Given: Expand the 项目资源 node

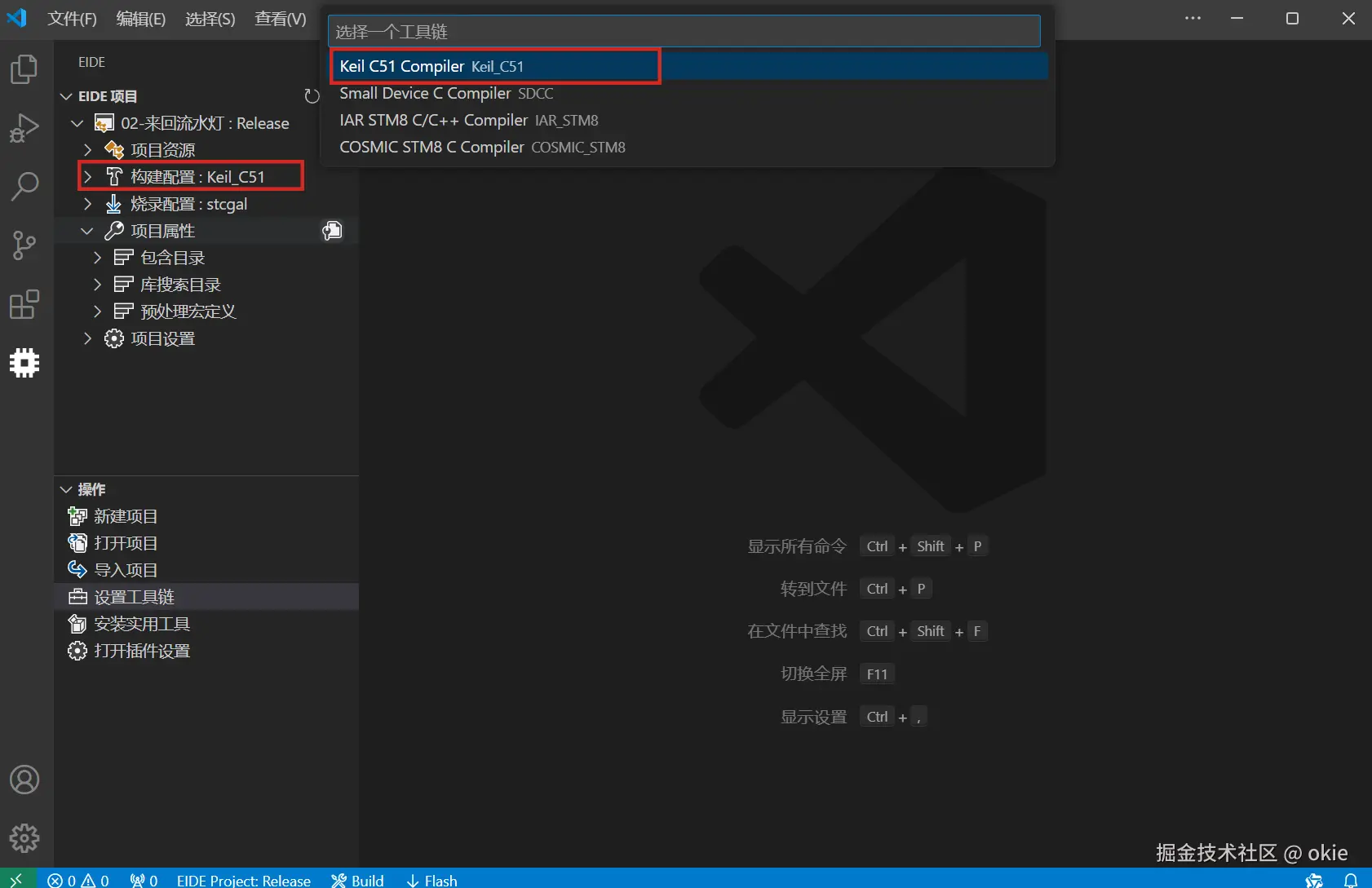Looking at the screenshot, I should click(88, 150).
